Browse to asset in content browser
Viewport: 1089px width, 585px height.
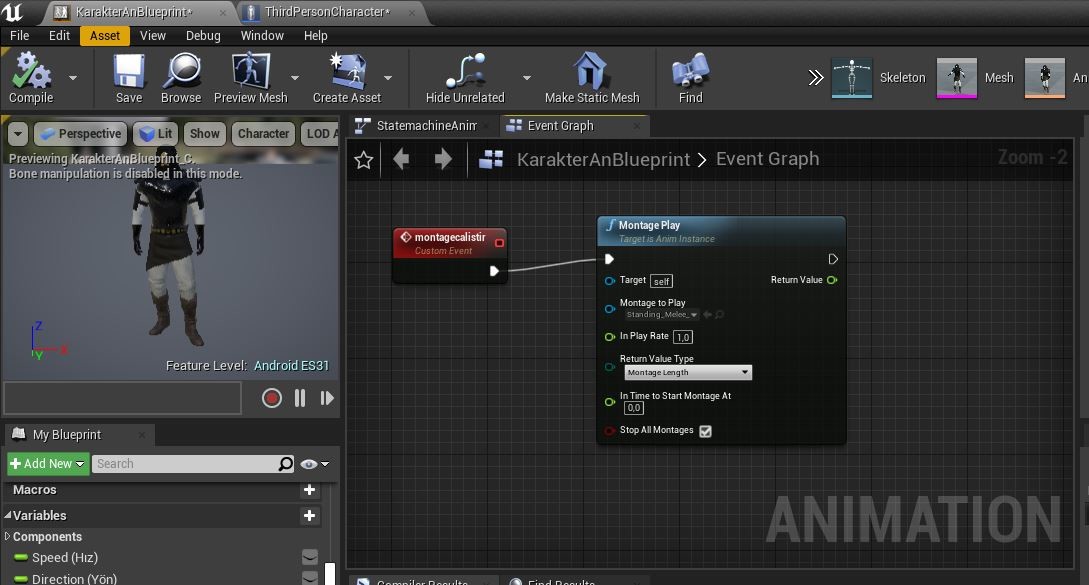tap(181, 78)
